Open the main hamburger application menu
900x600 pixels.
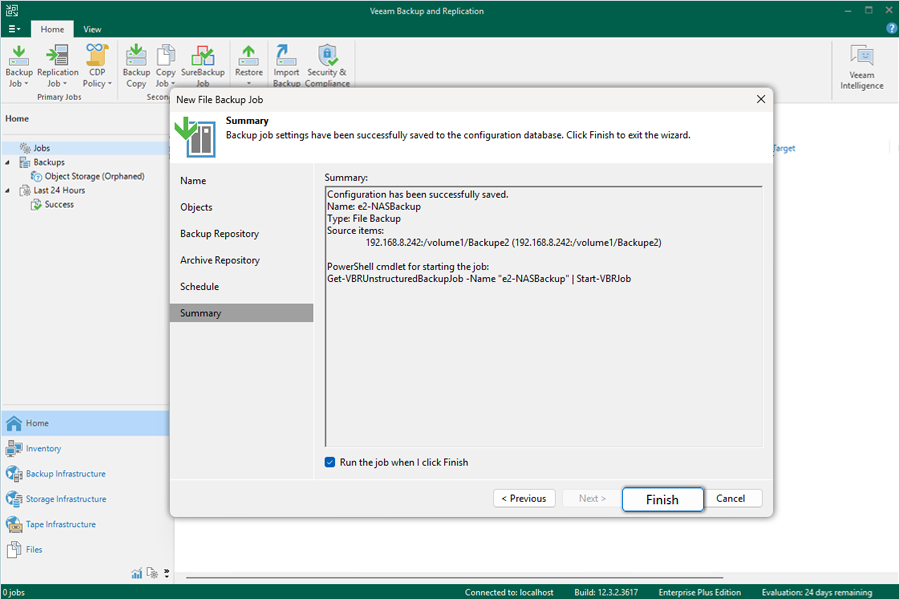14,29
